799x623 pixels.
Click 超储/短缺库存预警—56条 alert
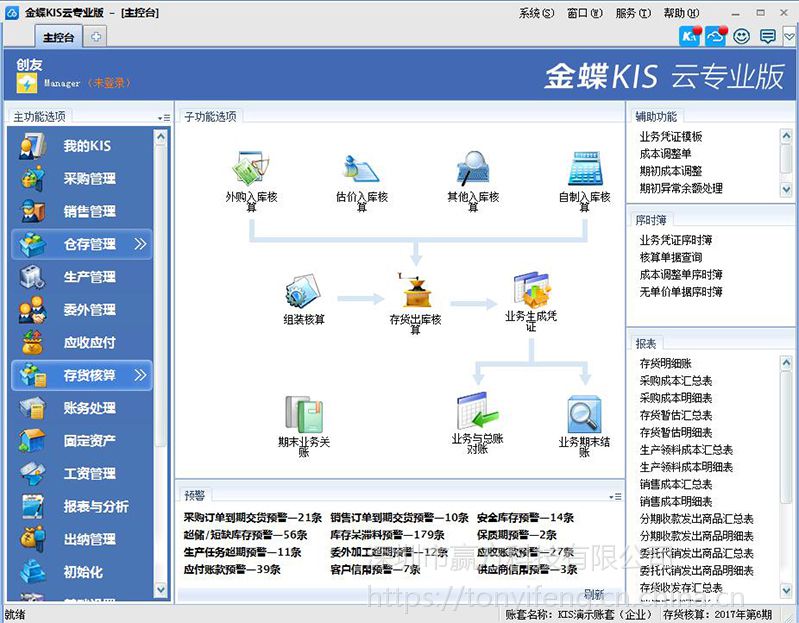click(245, 535)
